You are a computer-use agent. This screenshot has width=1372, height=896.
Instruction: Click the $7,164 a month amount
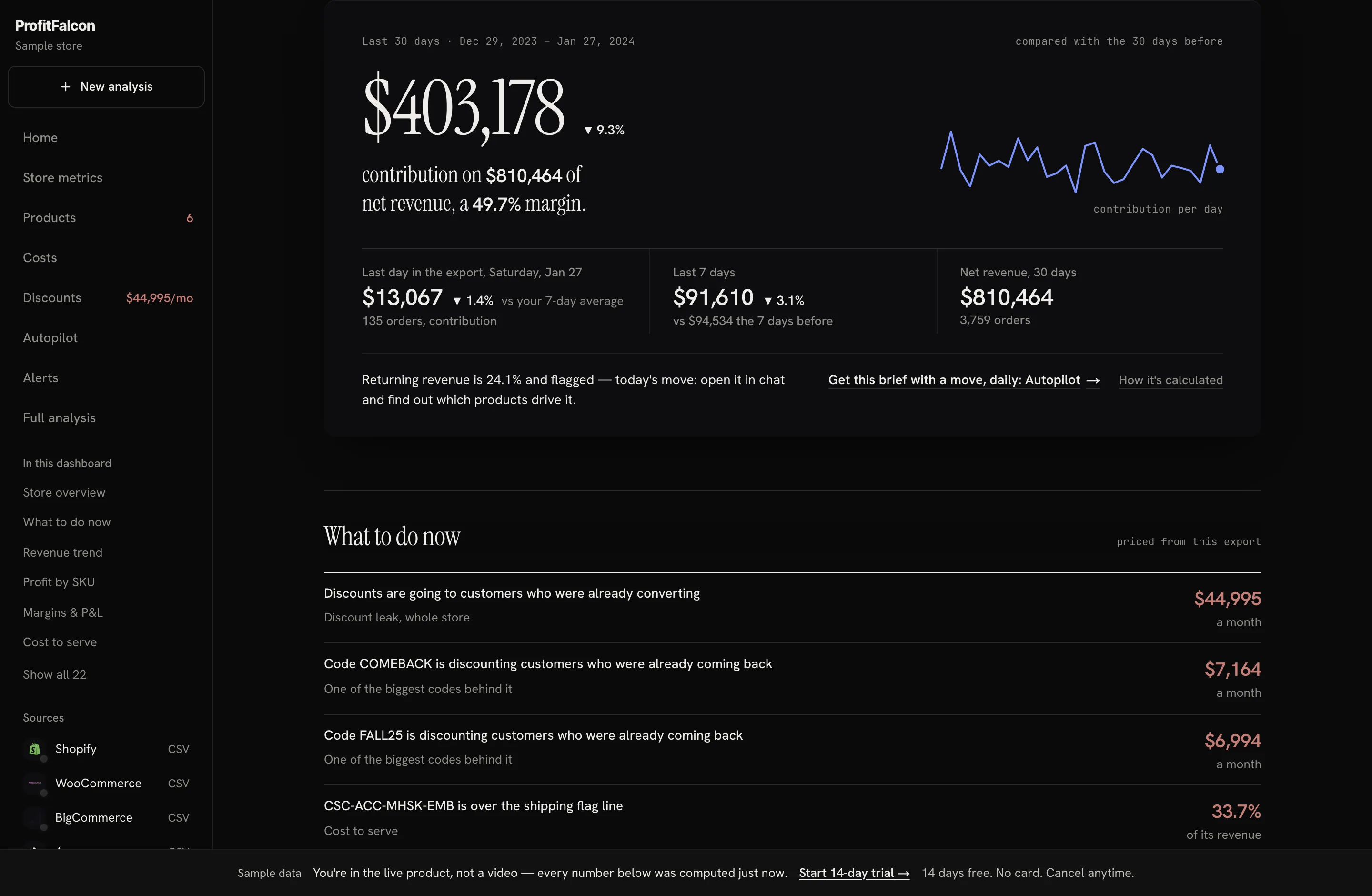(1233, 669)
